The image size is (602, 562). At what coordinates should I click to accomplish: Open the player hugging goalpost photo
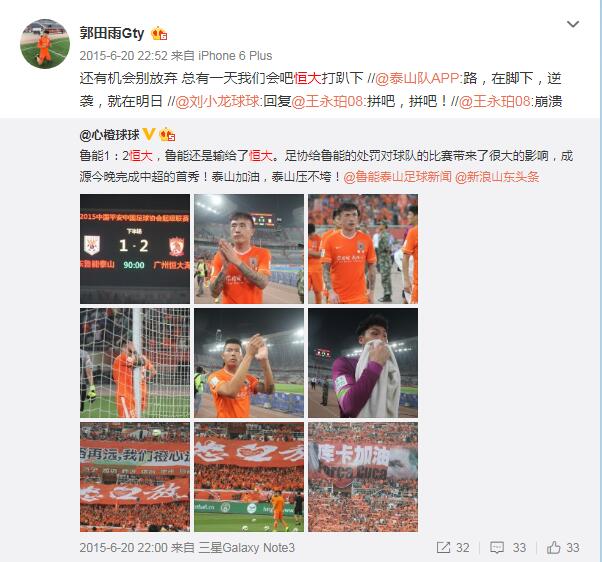[x=135, y=363]
